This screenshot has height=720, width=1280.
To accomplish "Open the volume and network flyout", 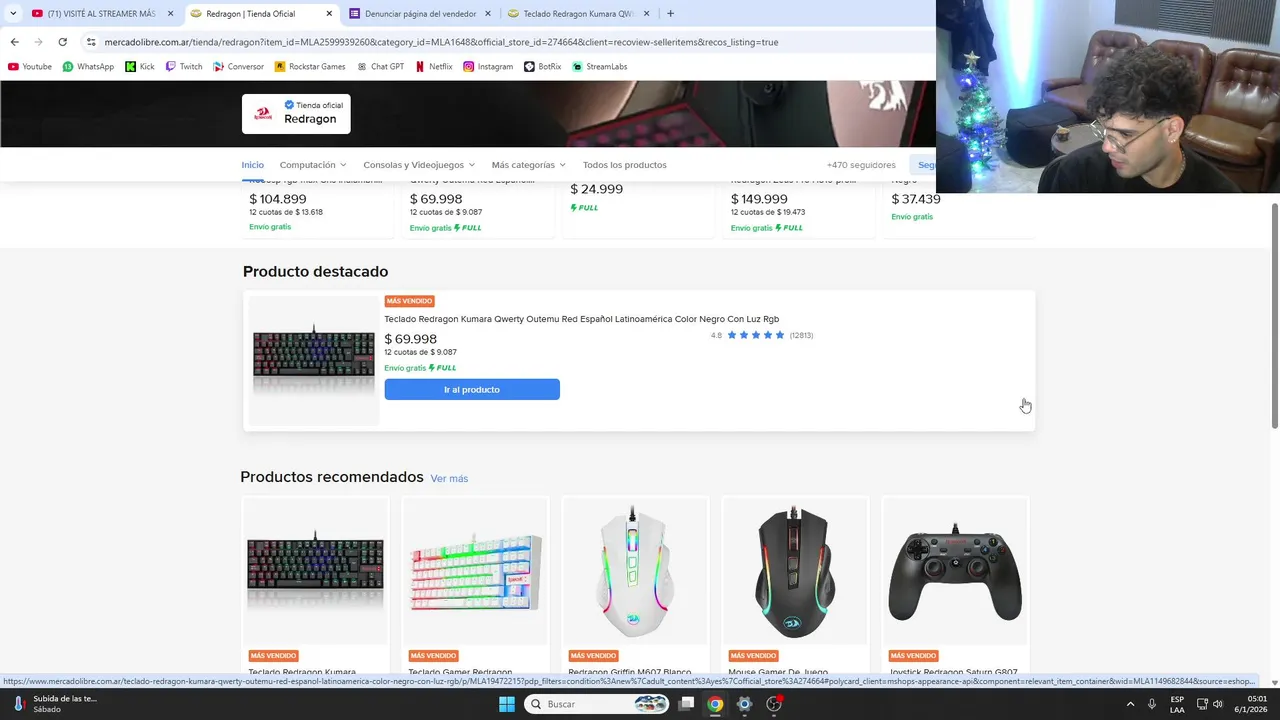I will coord(1212,704).
